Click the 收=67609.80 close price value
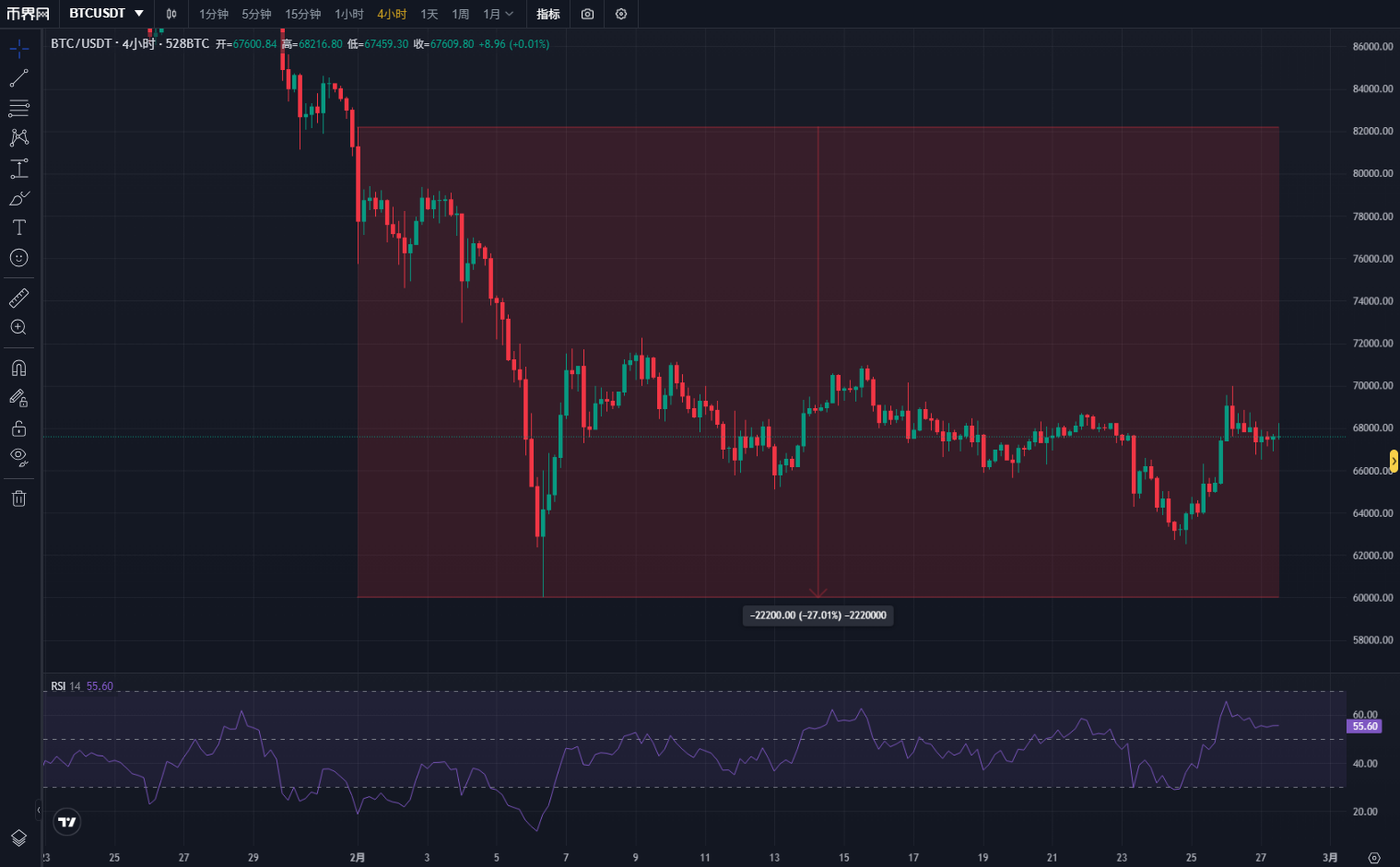The image size is (1400, 867). [443, 44]
